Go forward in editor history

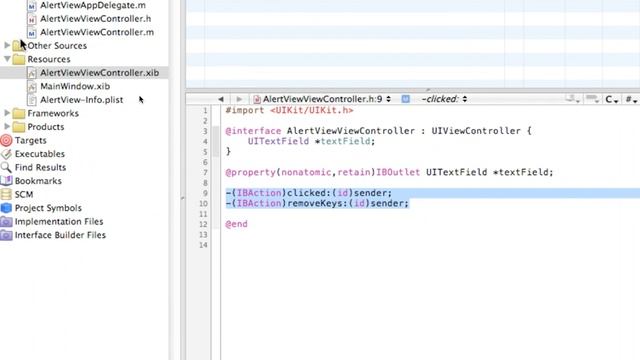(x=239, y=99)
